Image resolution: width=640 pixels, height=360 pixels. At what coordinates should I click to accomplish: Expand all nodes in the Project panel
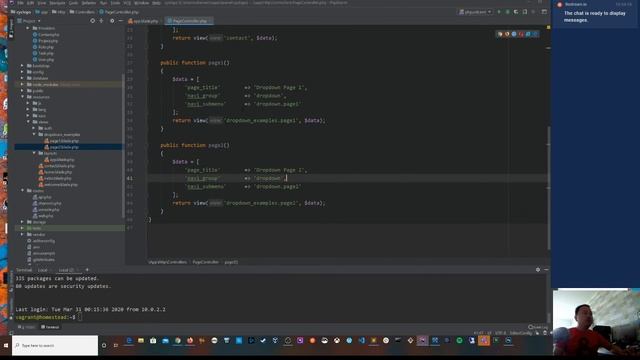(x=101, y=20)
